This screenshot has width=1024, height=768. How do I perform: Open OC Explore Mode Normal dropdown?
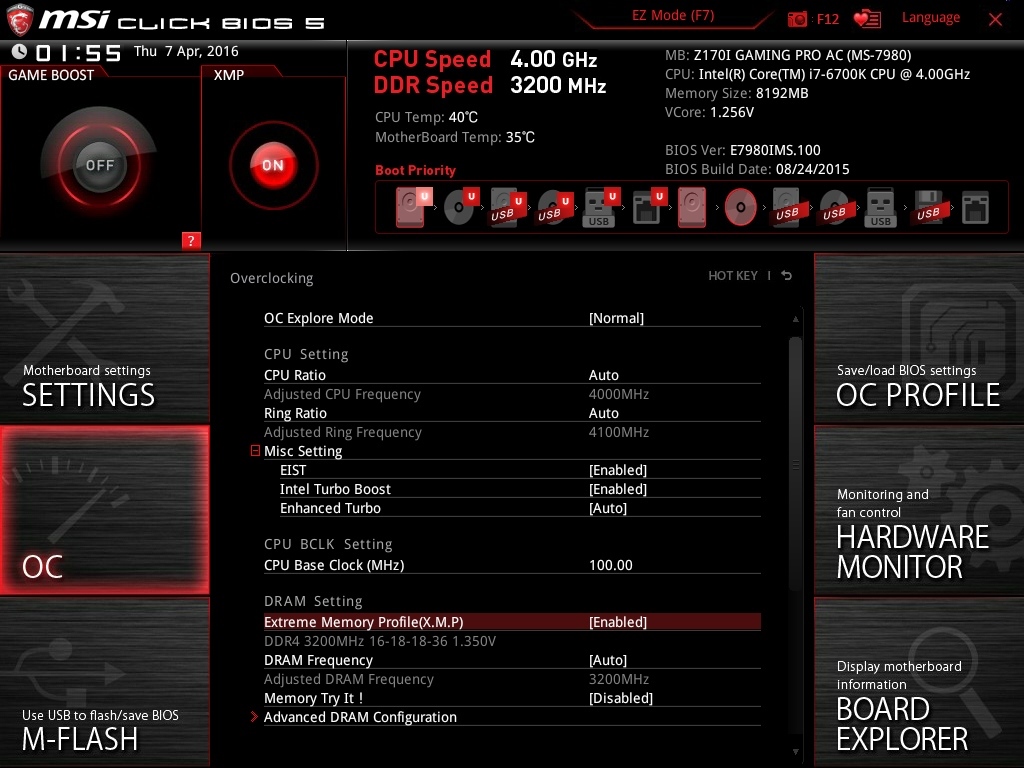pyautogui.click(x=616, y=318)
